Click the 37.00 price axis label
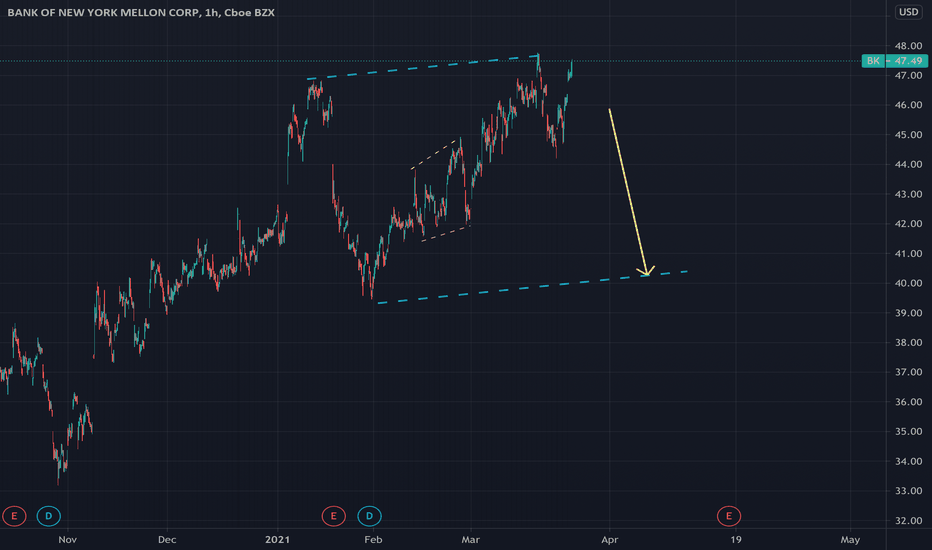 [908, 372]
